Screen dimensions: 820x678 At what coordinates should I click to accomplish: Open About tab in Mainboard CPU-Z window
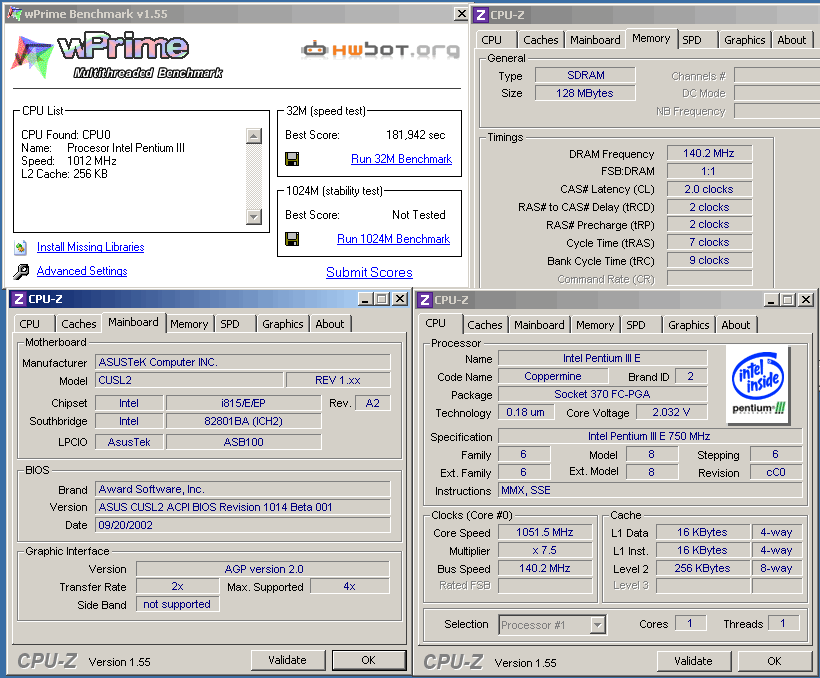click(330, 324)
